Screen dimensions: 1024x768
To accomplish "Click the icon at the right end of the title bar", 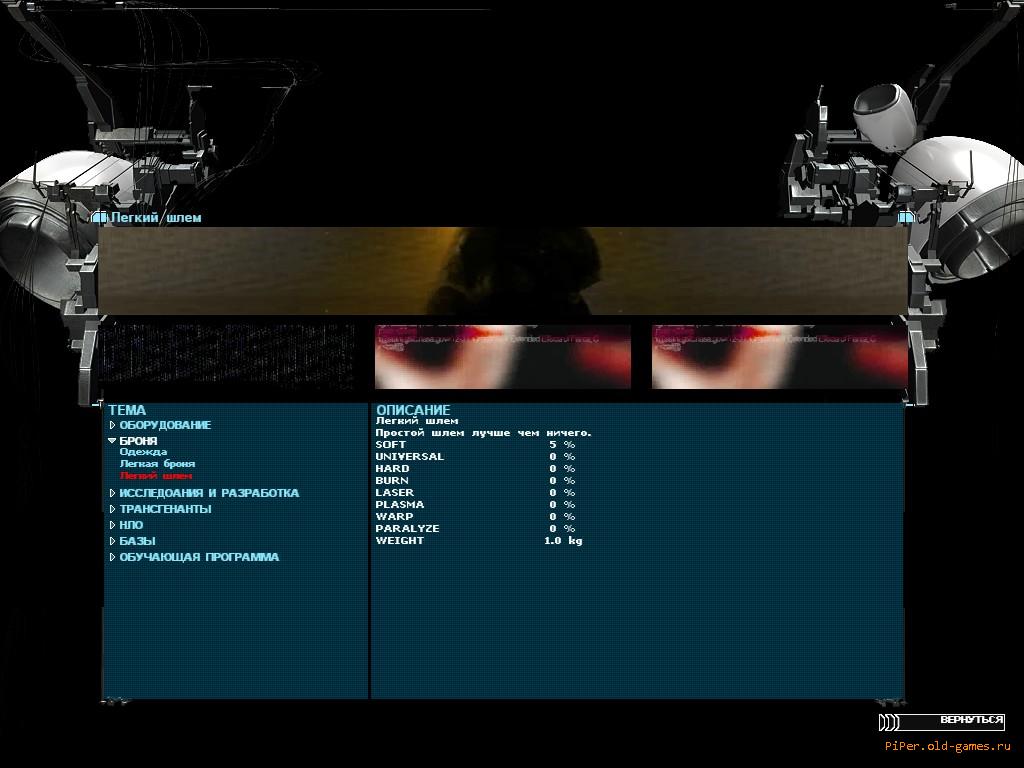I will coord(905,217).
